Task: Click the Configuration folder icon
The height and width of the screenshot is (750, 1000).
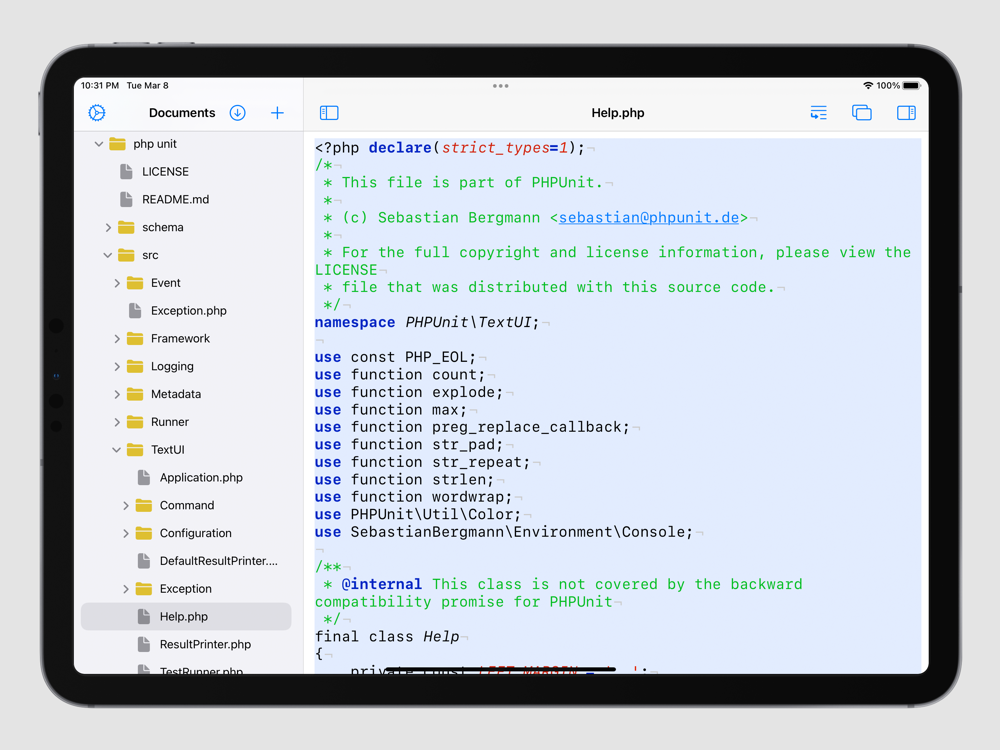Action: click(x=144, y=534)
